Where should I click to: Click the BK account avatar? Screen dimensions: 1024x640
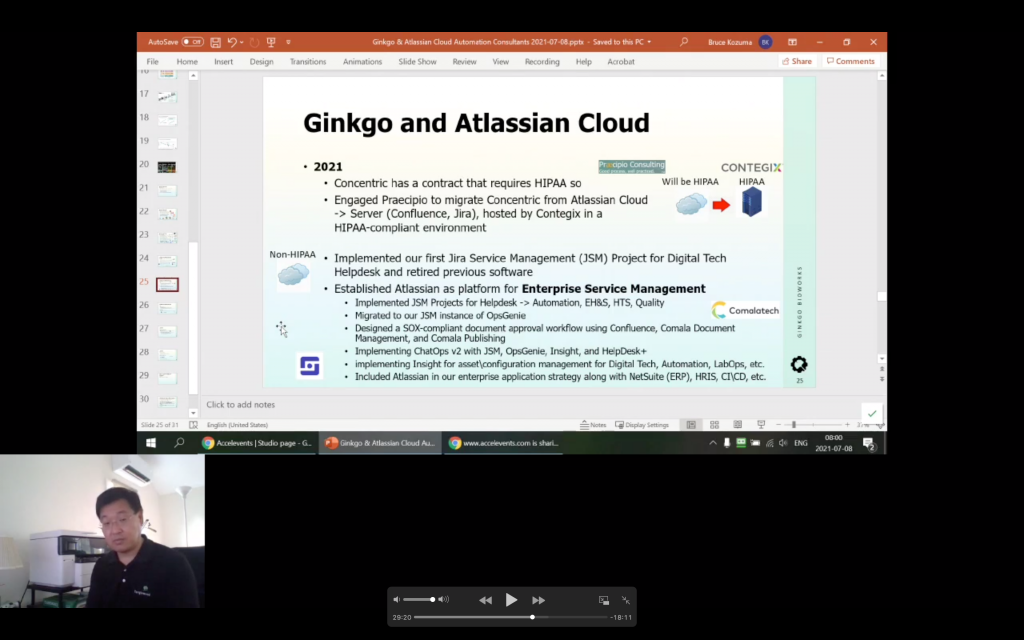point(765,42)
